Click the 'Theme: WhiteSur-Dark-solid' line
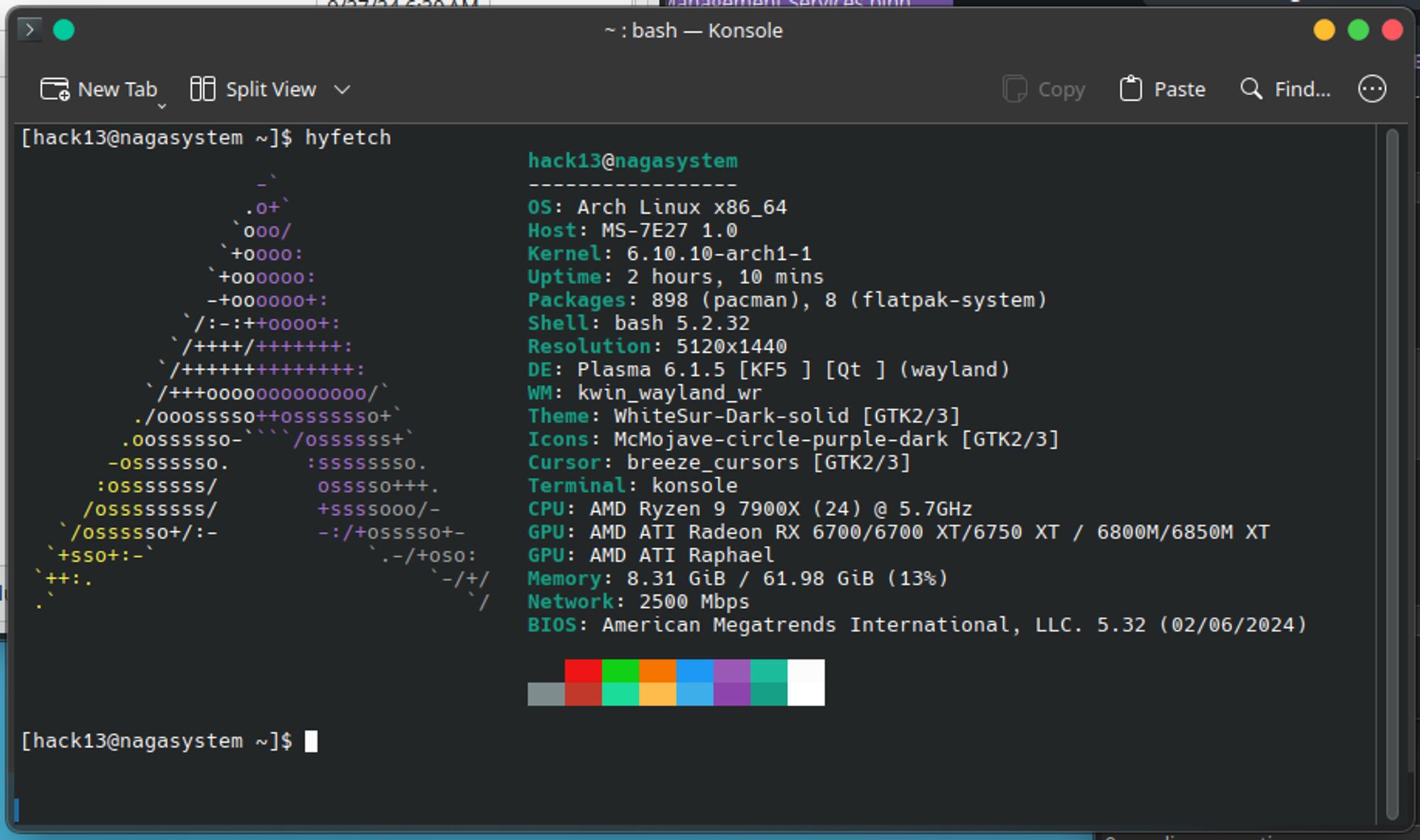The image size is (1420, 840). coord(744,416)
